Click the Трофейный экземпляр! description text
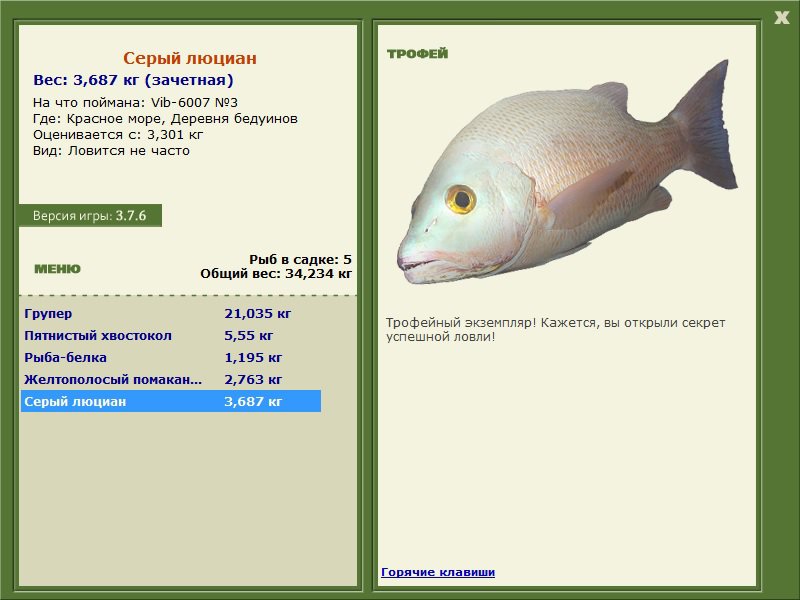The height and width of the screenshot is (600, 800). pyautogui.click(x=555, y=330)
